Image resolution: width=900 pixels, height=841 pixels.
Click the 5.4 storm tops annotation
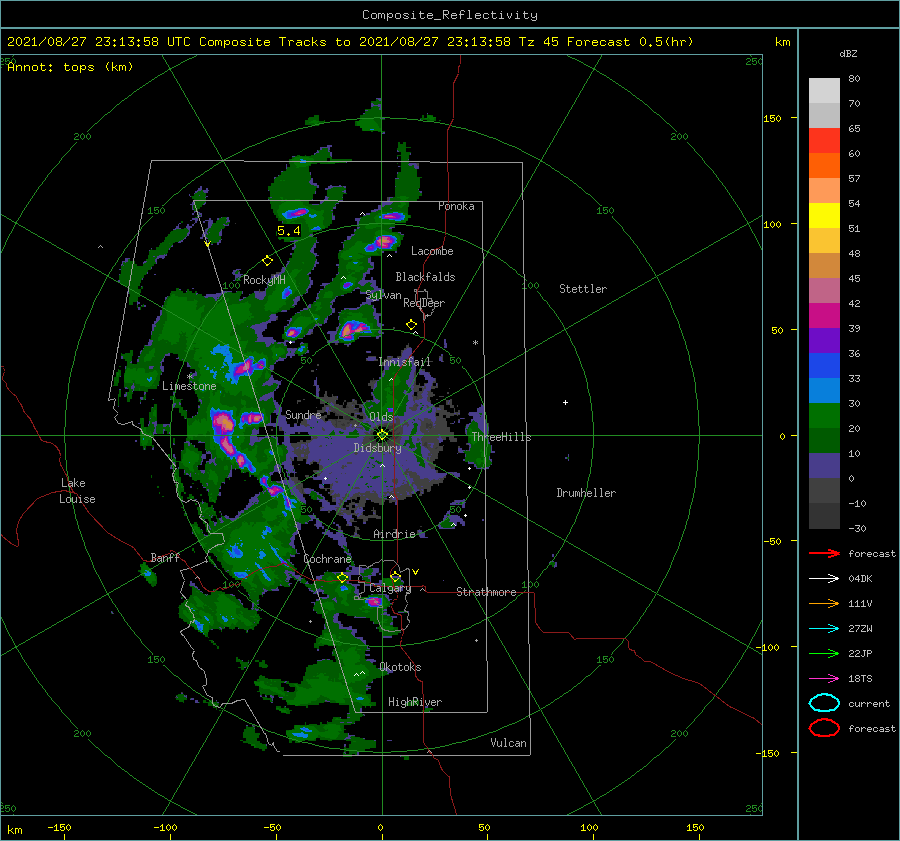289,231
